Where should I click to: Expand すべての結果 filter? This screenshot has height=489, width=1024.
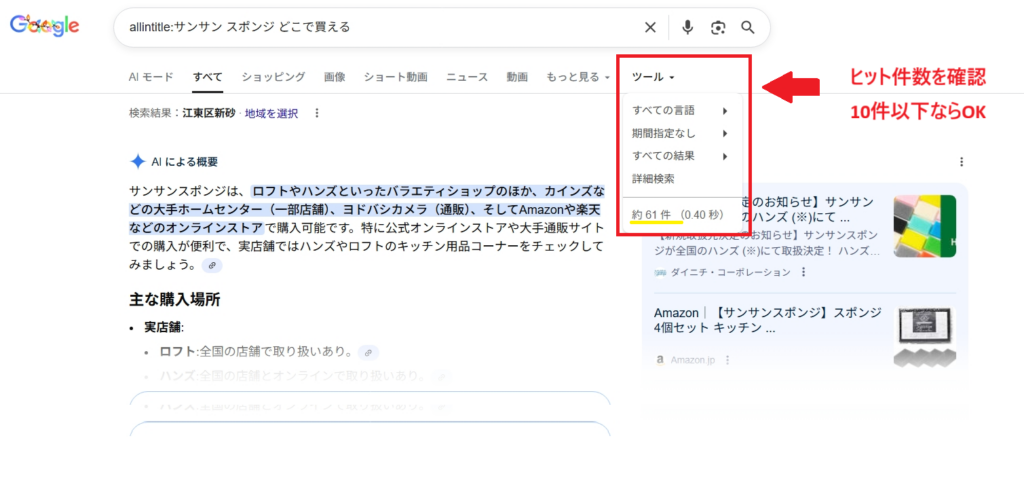[680, 156]
